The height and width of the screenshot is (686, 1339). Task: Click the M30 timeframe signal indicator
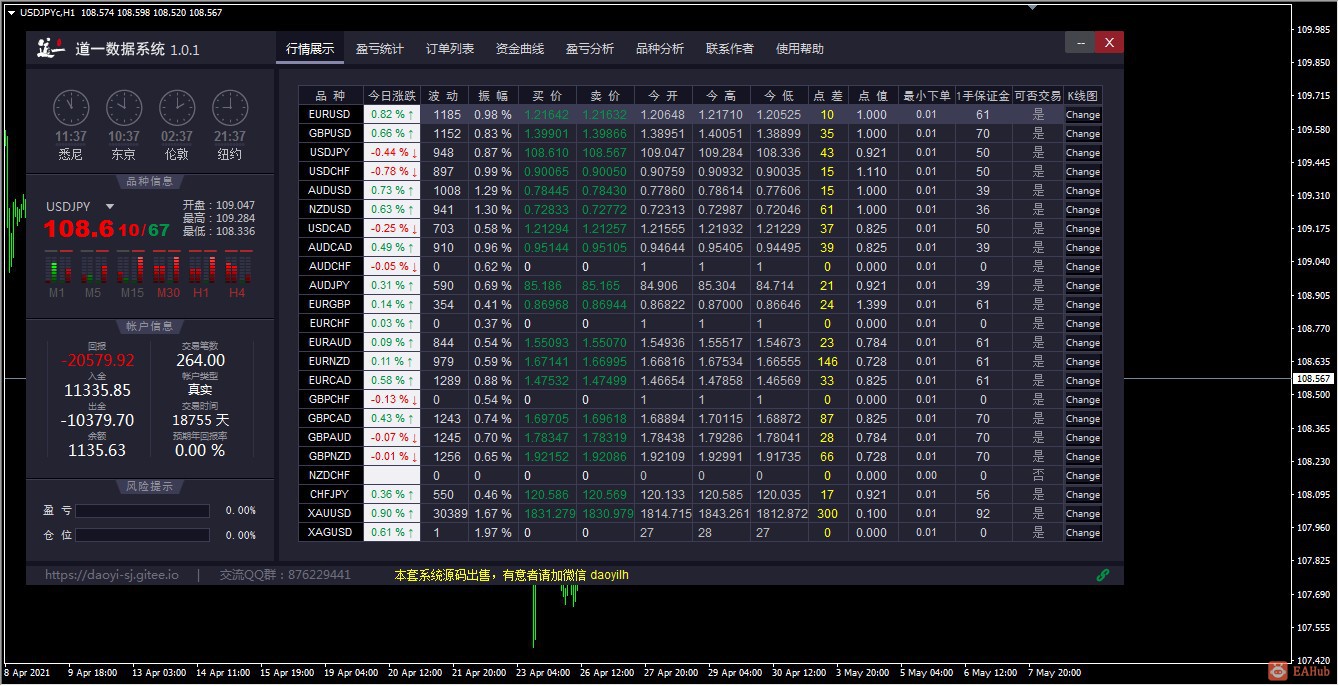tap(167, 268)
